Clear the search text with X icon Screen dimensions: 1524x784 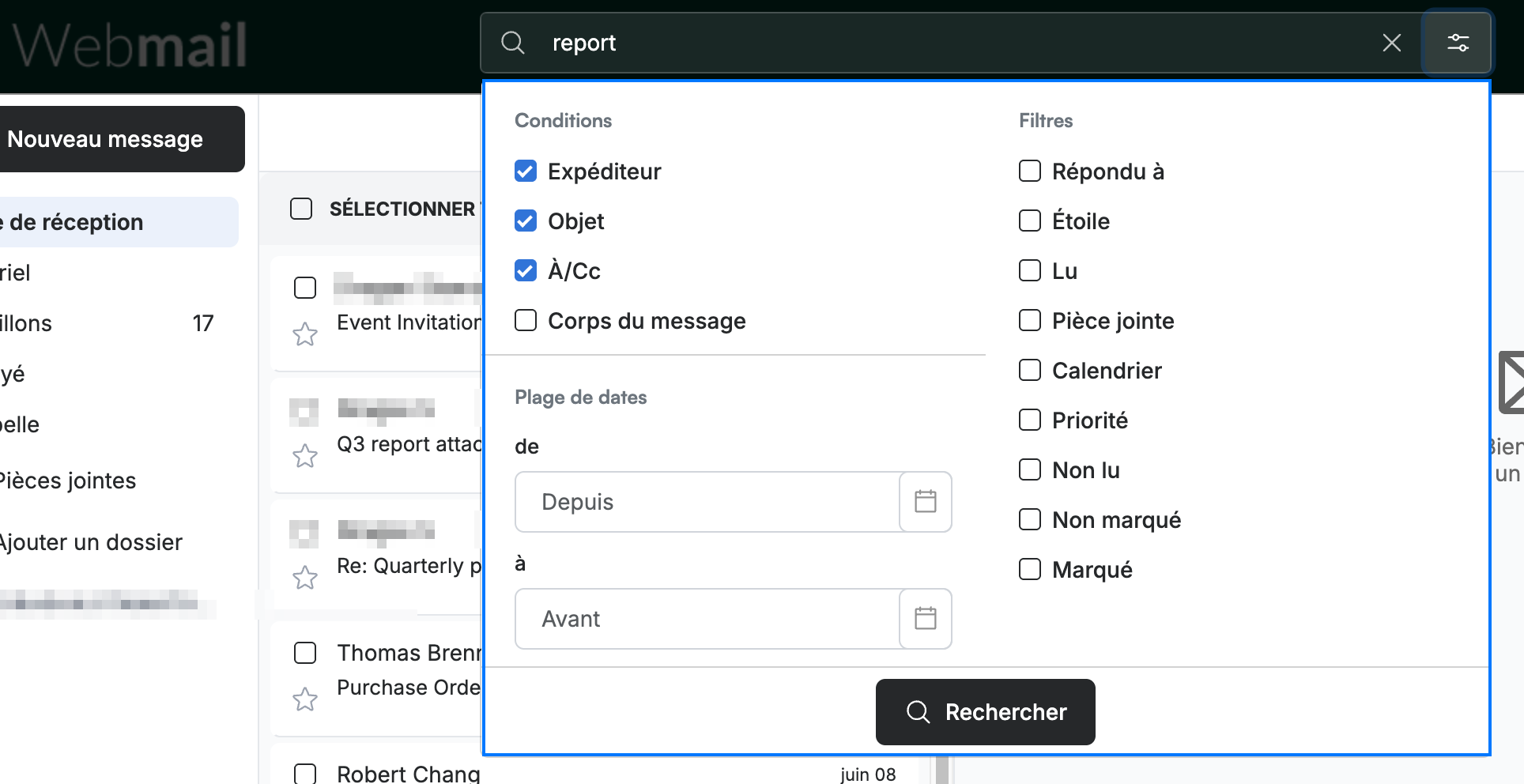tap(1391, 43)
